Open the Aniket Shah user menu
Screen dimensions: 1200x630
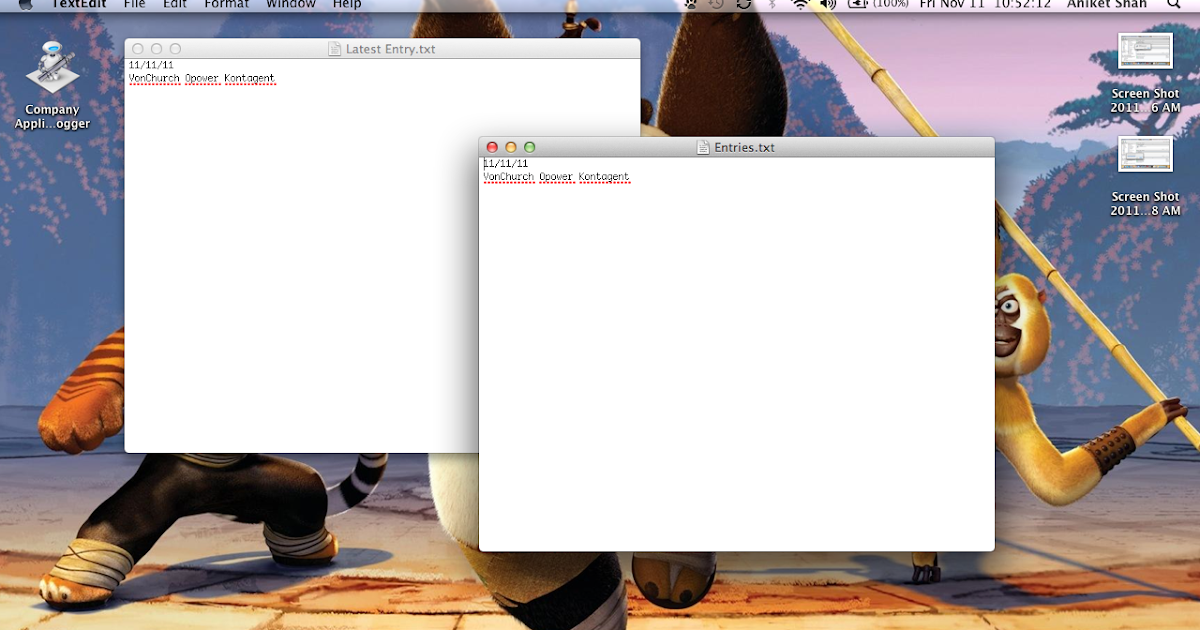[1107, 4]
